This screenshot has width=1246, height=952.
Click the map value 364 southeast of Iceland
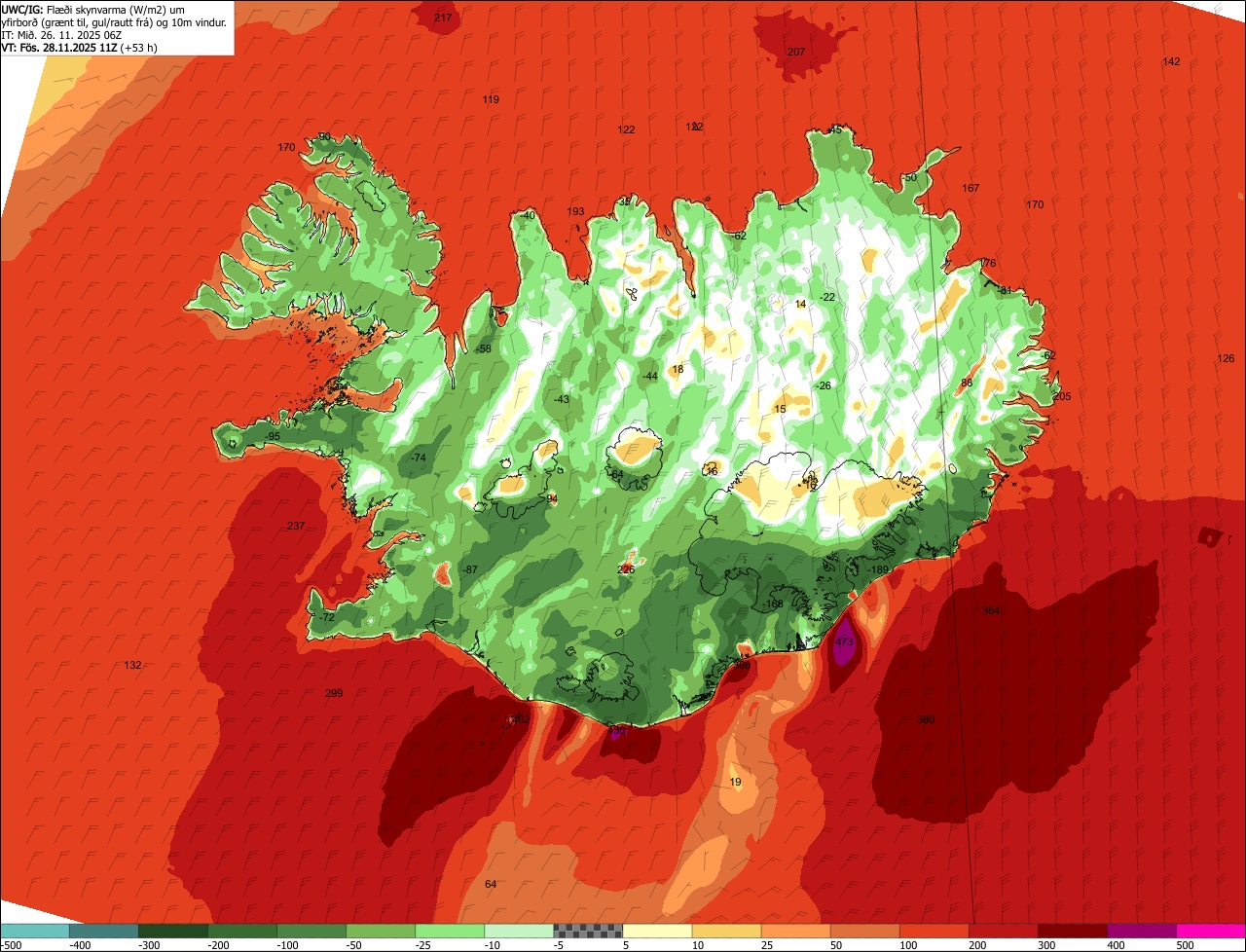[991, 610]
